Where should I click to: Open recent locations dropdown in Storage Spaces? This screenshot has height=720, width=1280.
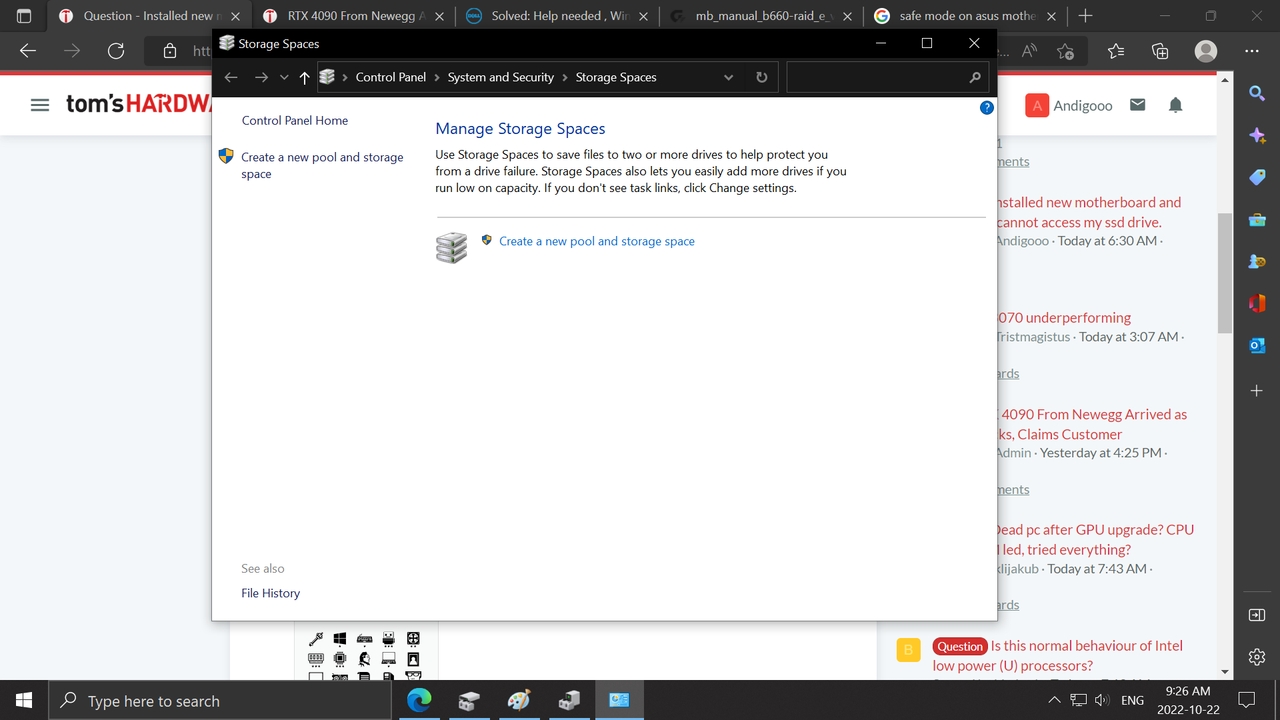point(284,77)
